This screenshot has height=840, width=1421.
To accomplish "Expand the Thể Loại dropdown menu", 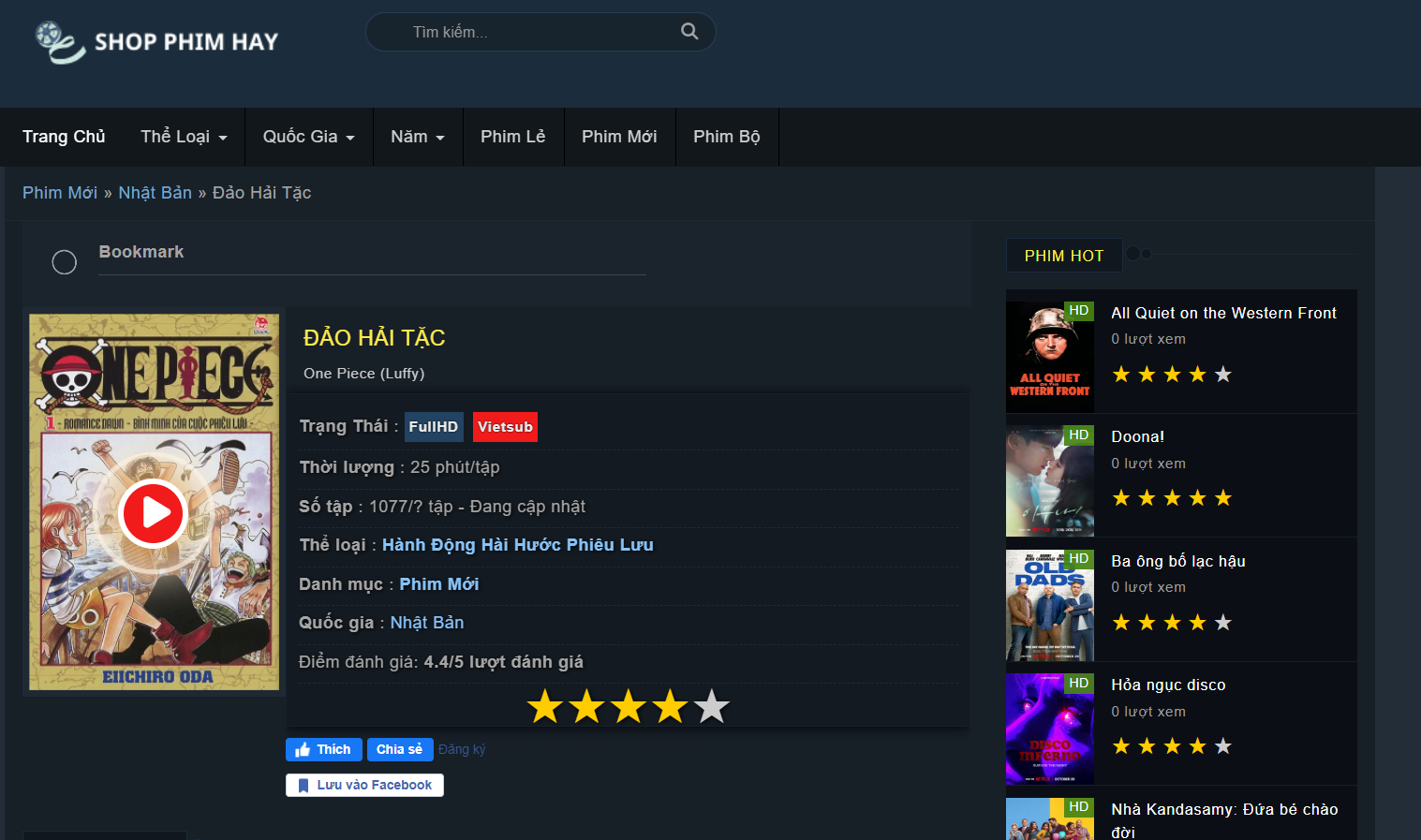I will (184, 137).
